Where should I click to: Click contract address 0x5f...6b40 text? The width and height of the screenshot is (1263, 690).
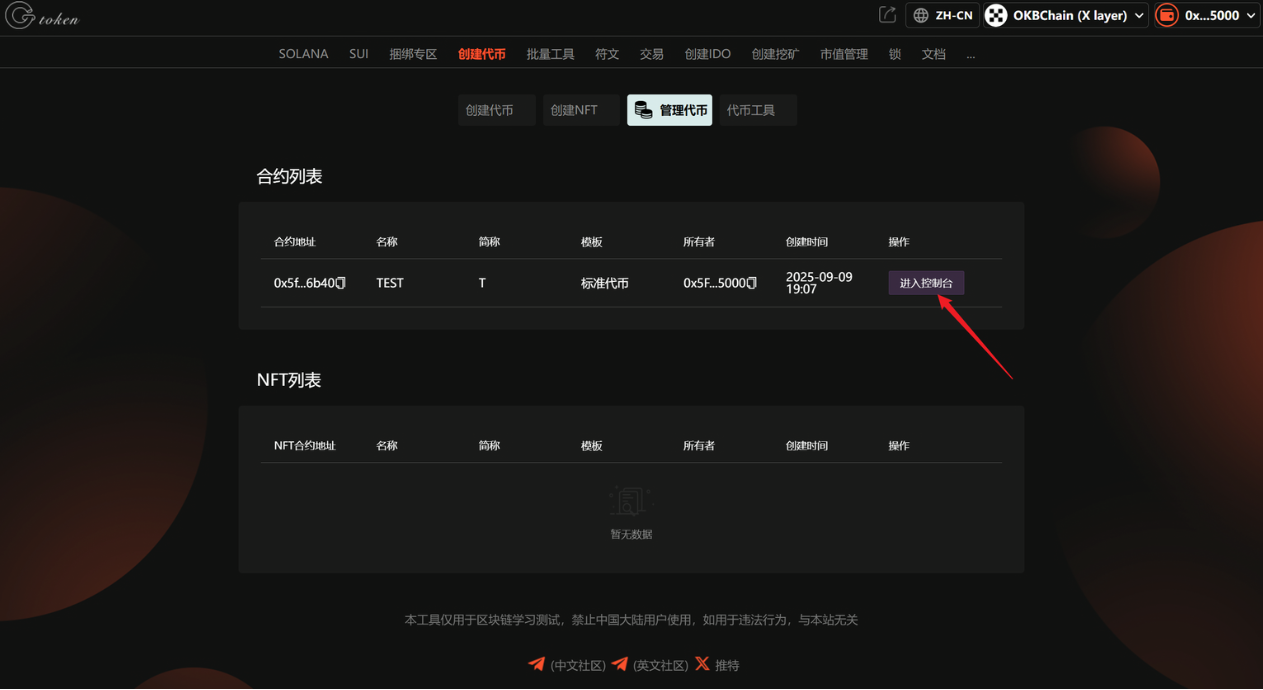(x=304, y=283)
